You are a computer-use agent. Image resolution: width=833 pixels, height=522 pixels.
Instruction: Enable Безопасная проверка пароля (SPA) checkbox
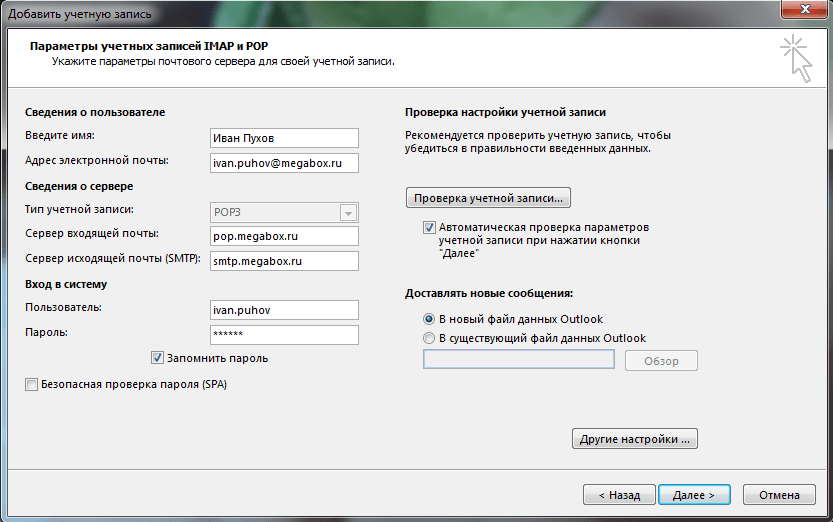32,384
